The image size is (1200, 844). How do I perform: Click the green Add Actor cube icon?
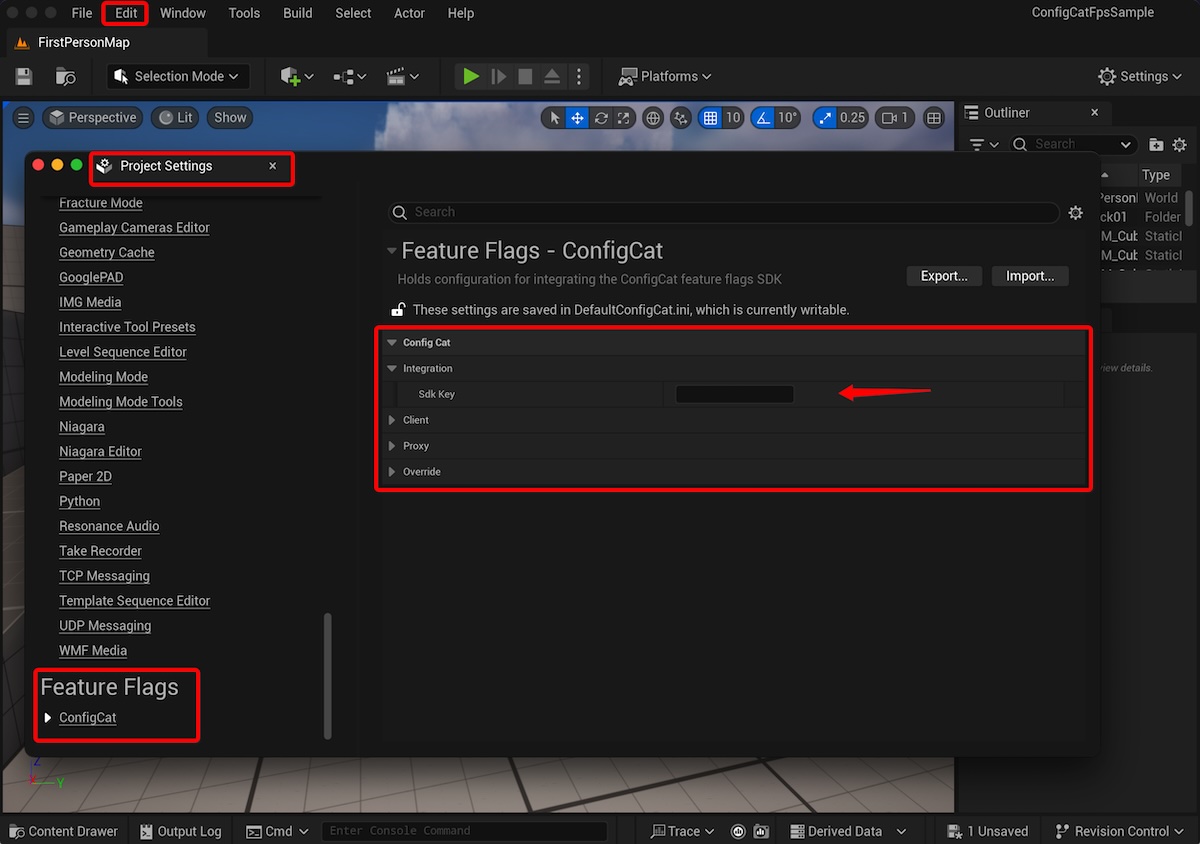click(x=291, y=76)
